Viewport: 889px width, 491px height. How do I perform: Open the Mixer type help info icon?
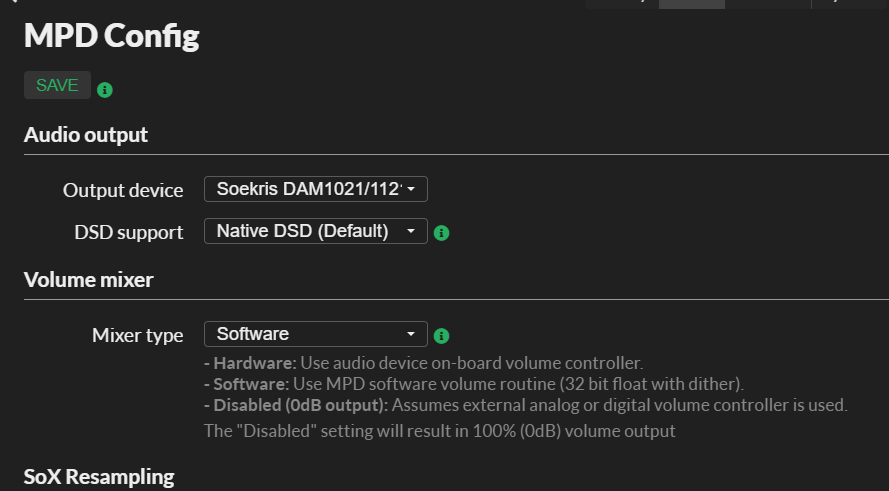pos(441,336)
